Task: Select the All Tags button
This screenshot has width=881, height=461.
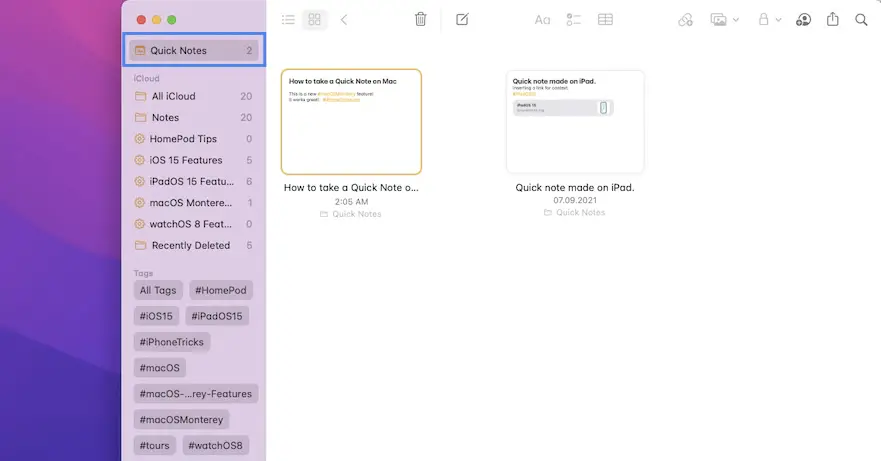Action: (x=158, y=290)
